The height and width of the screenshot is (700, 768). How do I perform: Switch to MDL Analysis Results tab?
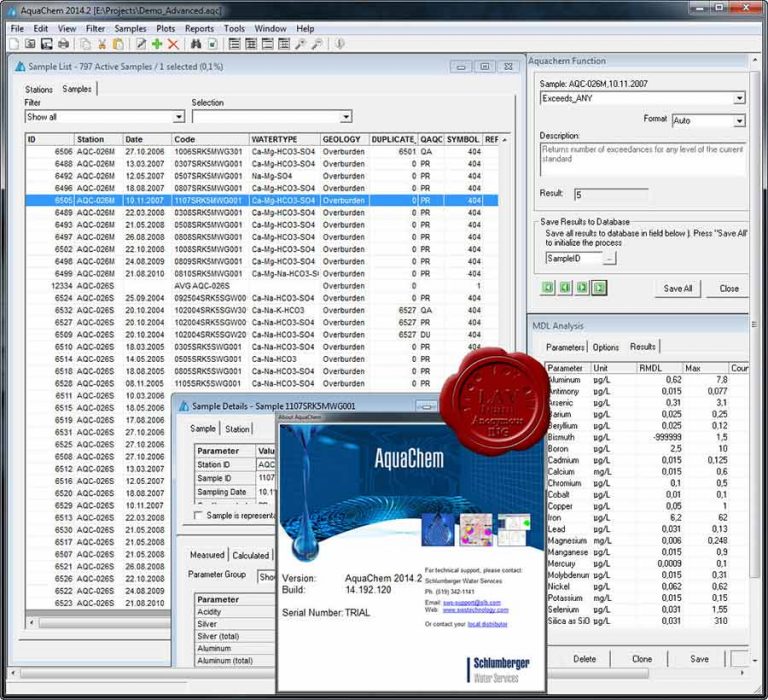643,346
